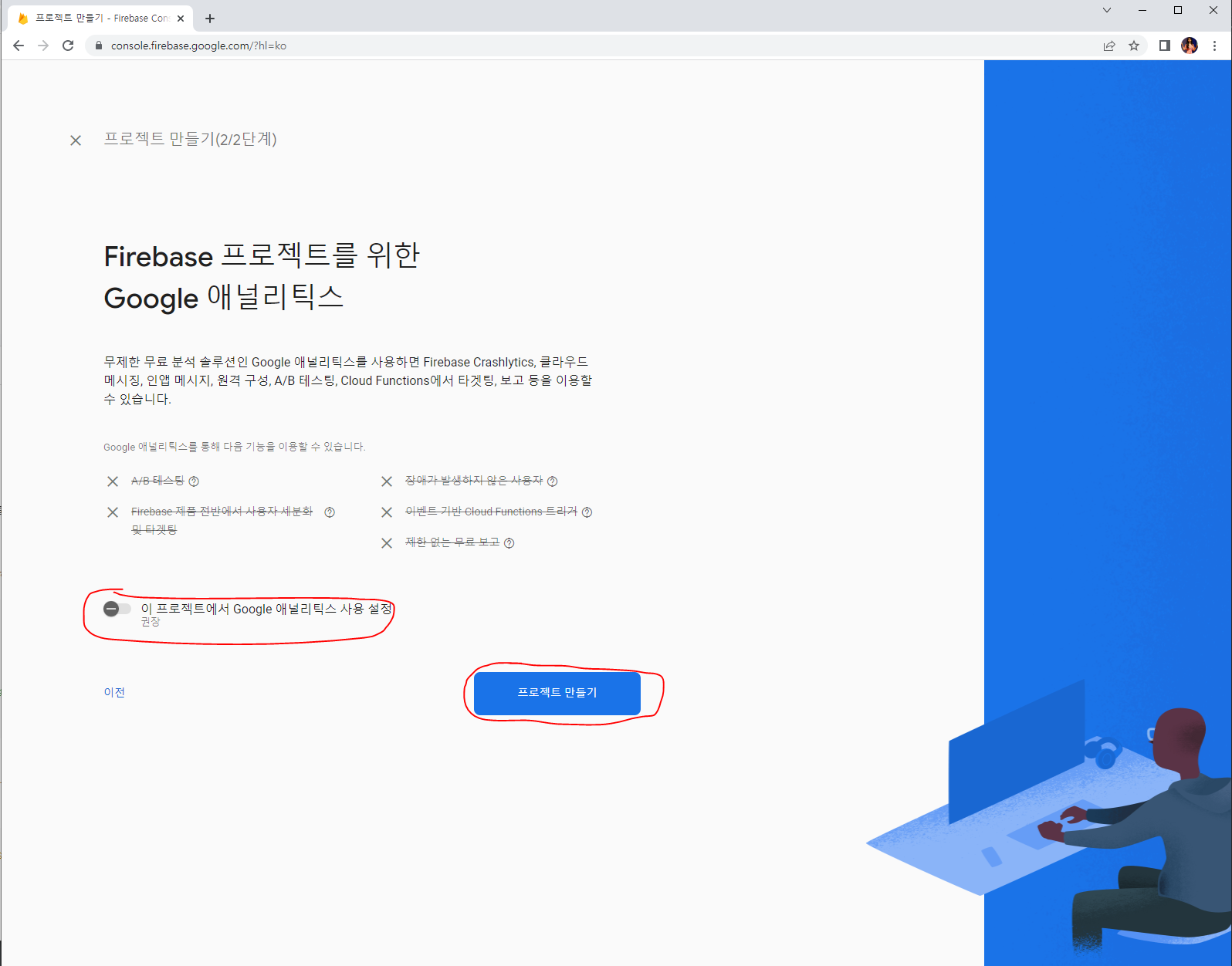Click the lock site info icon

[x=98, y=46]
